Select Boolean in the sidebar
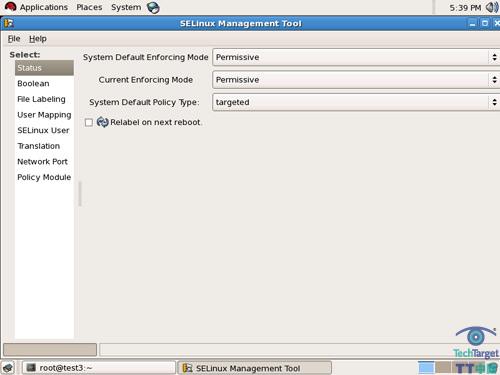Viewport: 500px width, 375px height. (x=44, y=84)
